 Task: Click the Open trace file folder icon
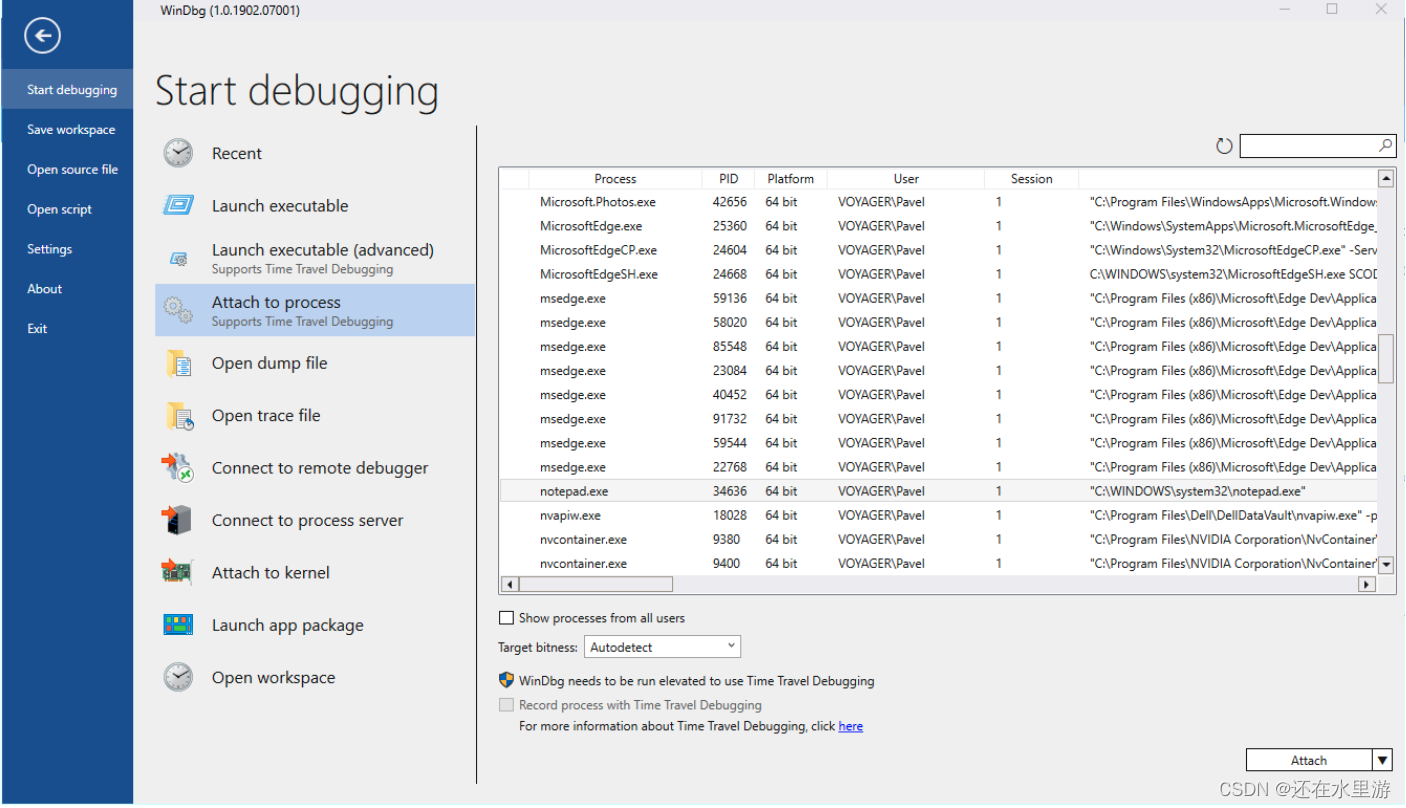(x=179, y=416)
